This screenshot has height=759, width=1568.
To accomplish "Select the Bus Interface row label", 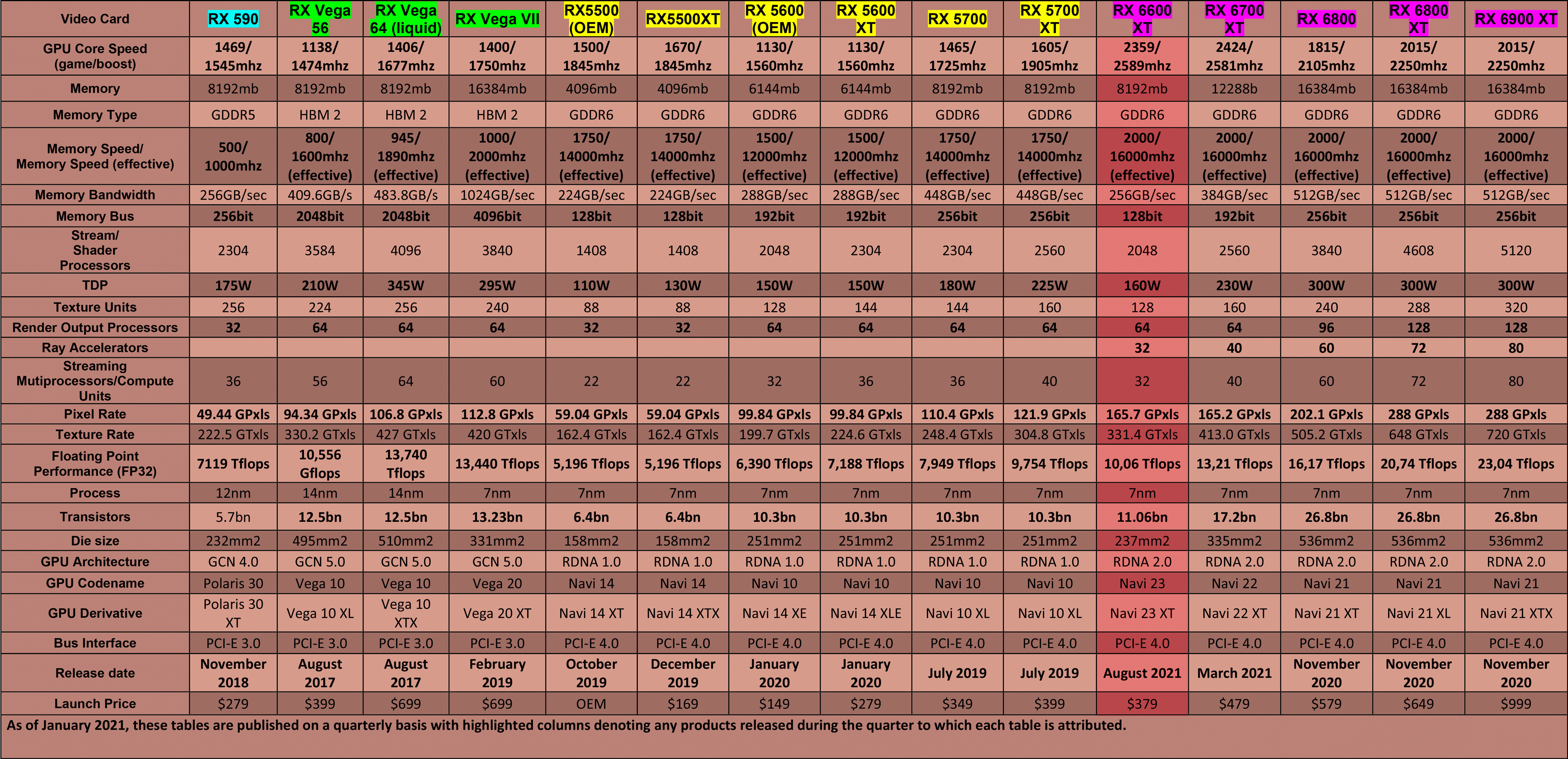I will click(95, 643).
